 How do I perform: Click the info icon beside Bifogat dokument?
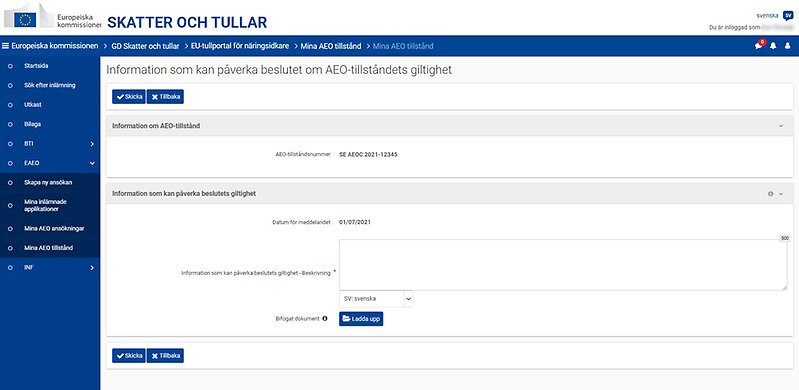[x=325, y=319]
